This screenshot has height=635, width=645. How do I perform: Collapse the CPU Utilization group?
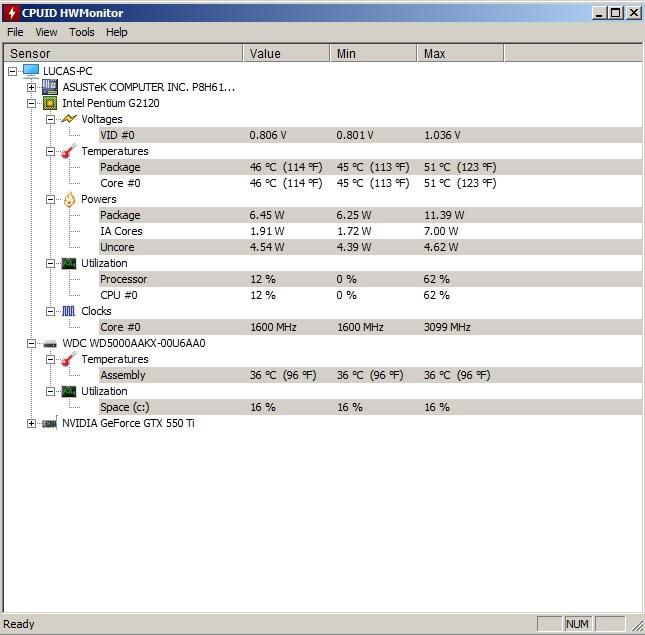[50, 263]
